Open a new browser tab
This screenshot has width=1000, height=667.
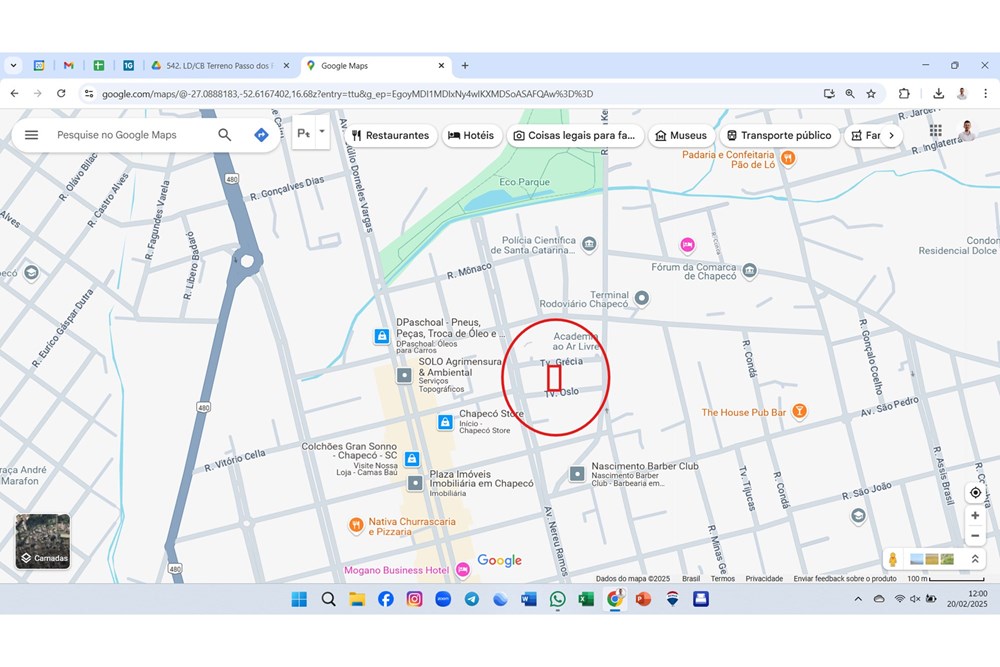point(465,66)
